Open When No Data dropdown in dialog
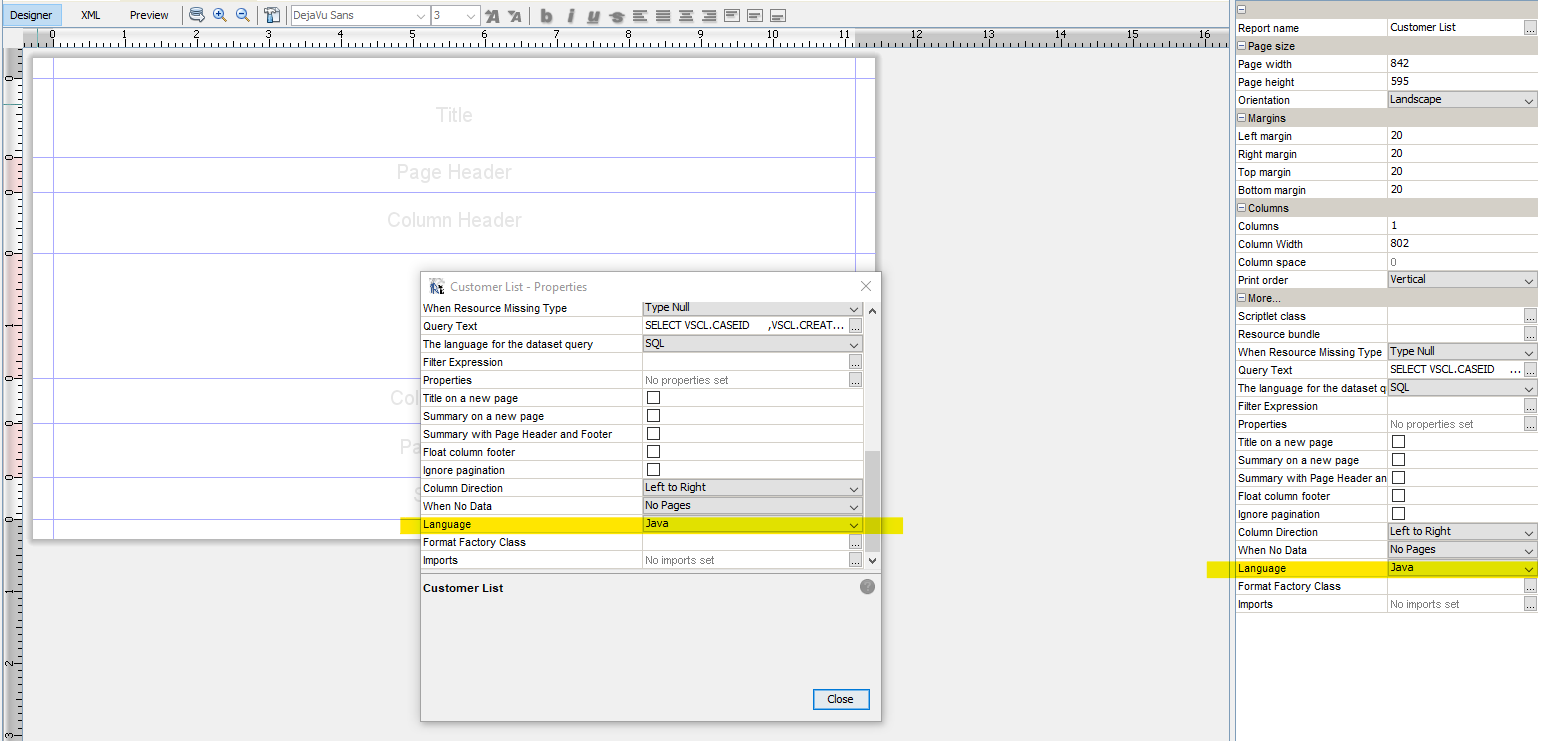Image resolution: width=1561 pixels, height=741 pixels. 752,506
